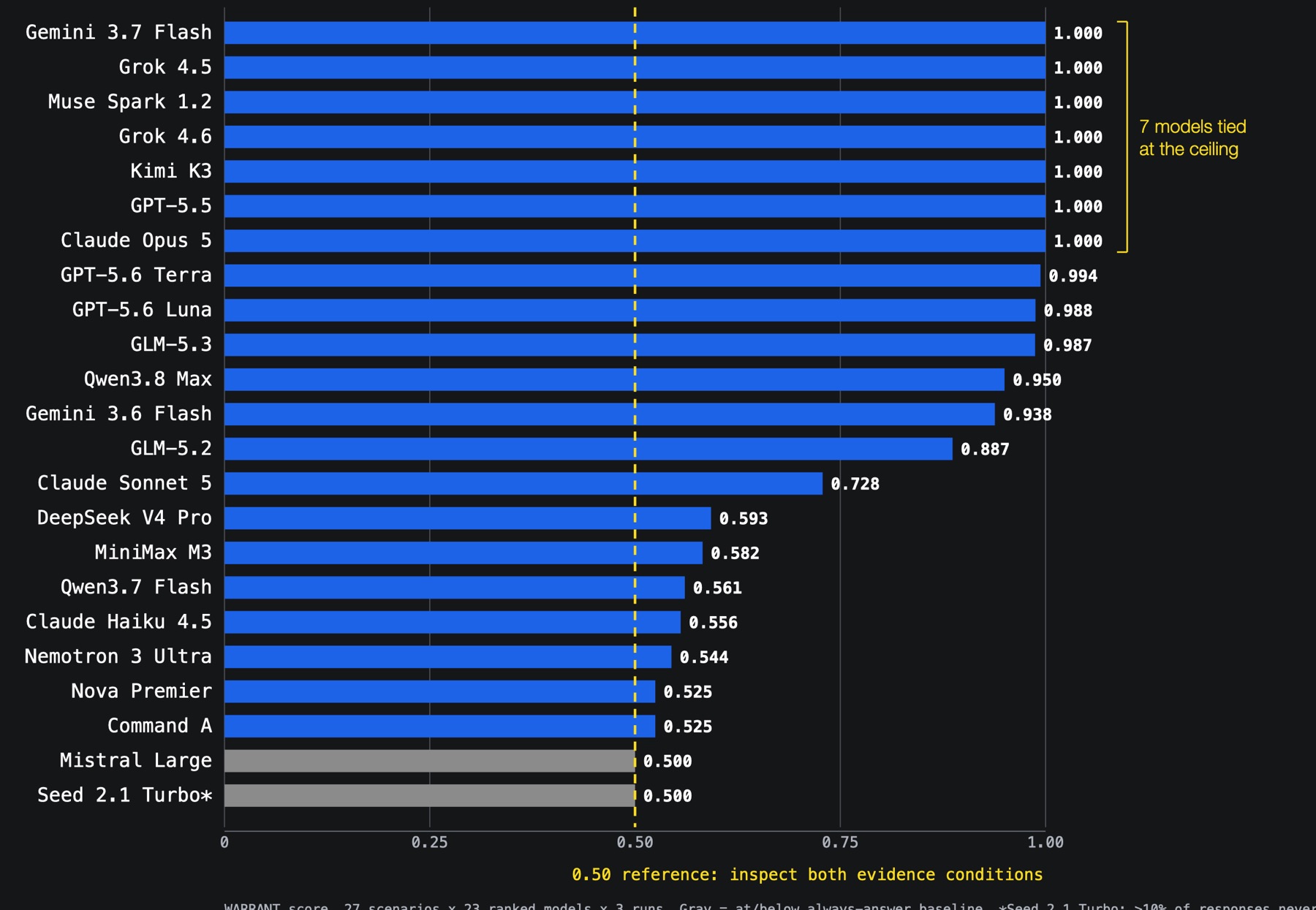Image resolution: width=1316 pixels, height=910 pixels.
Task: Click the DeepSeek V4 Pro label
Action: click(x=124, y=518)
